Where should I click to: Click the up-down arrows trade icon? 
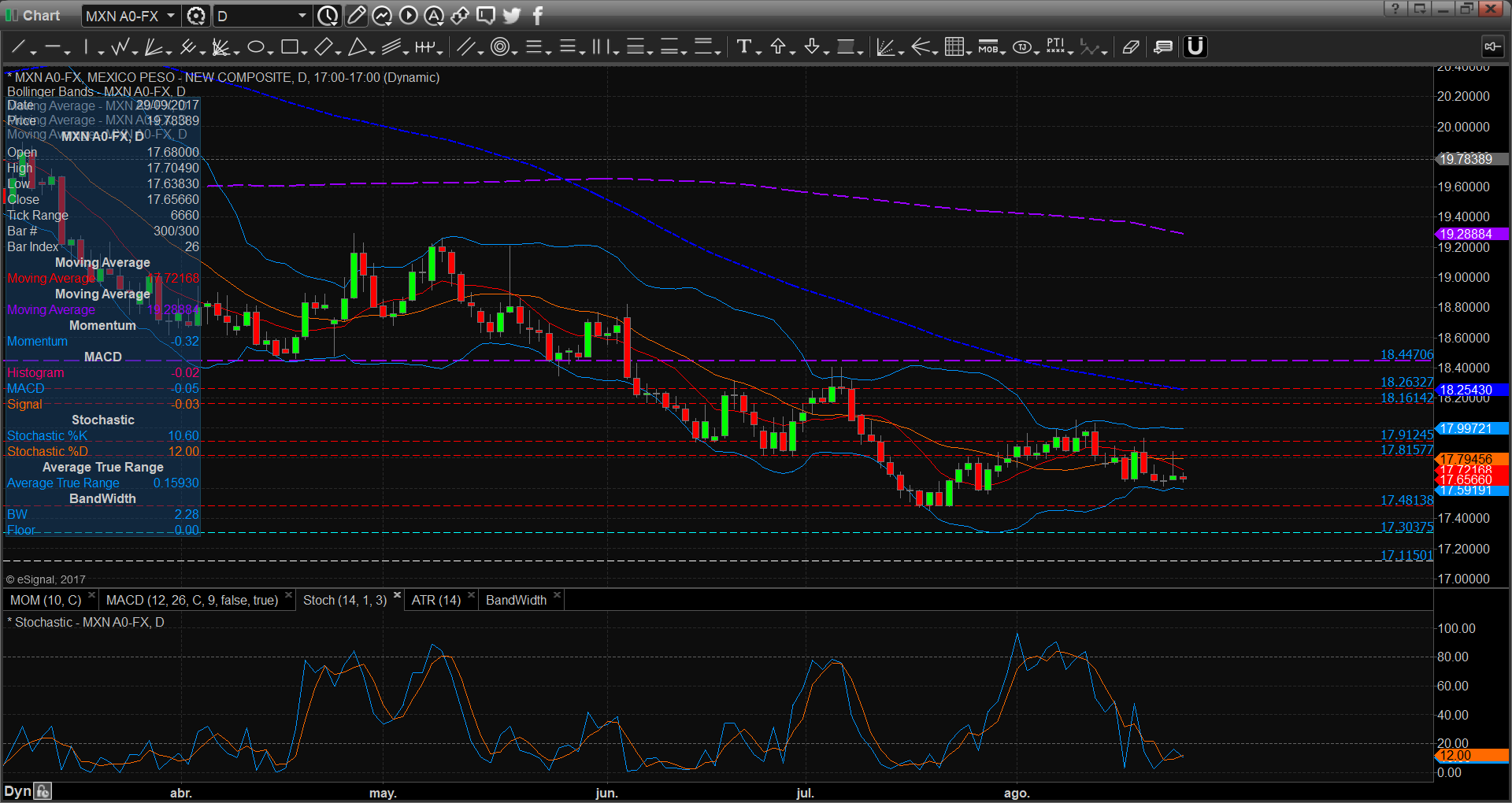click(460, 16)
